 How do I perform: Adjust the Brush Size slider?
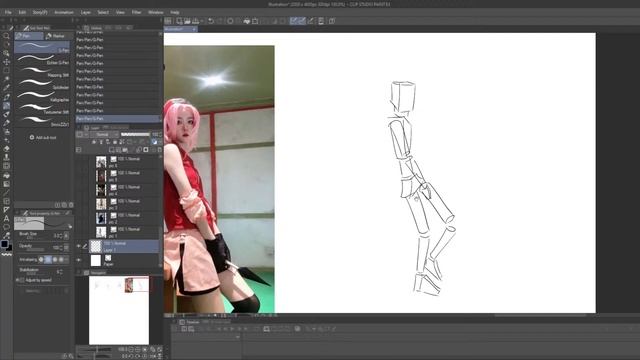click(x=35, y=238)
